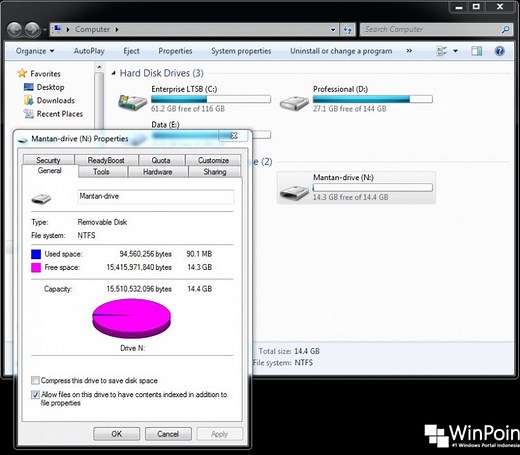This screenshot has height=455, width=520.
Task: Click the Back navigation arrow
Action: [14, 30]
